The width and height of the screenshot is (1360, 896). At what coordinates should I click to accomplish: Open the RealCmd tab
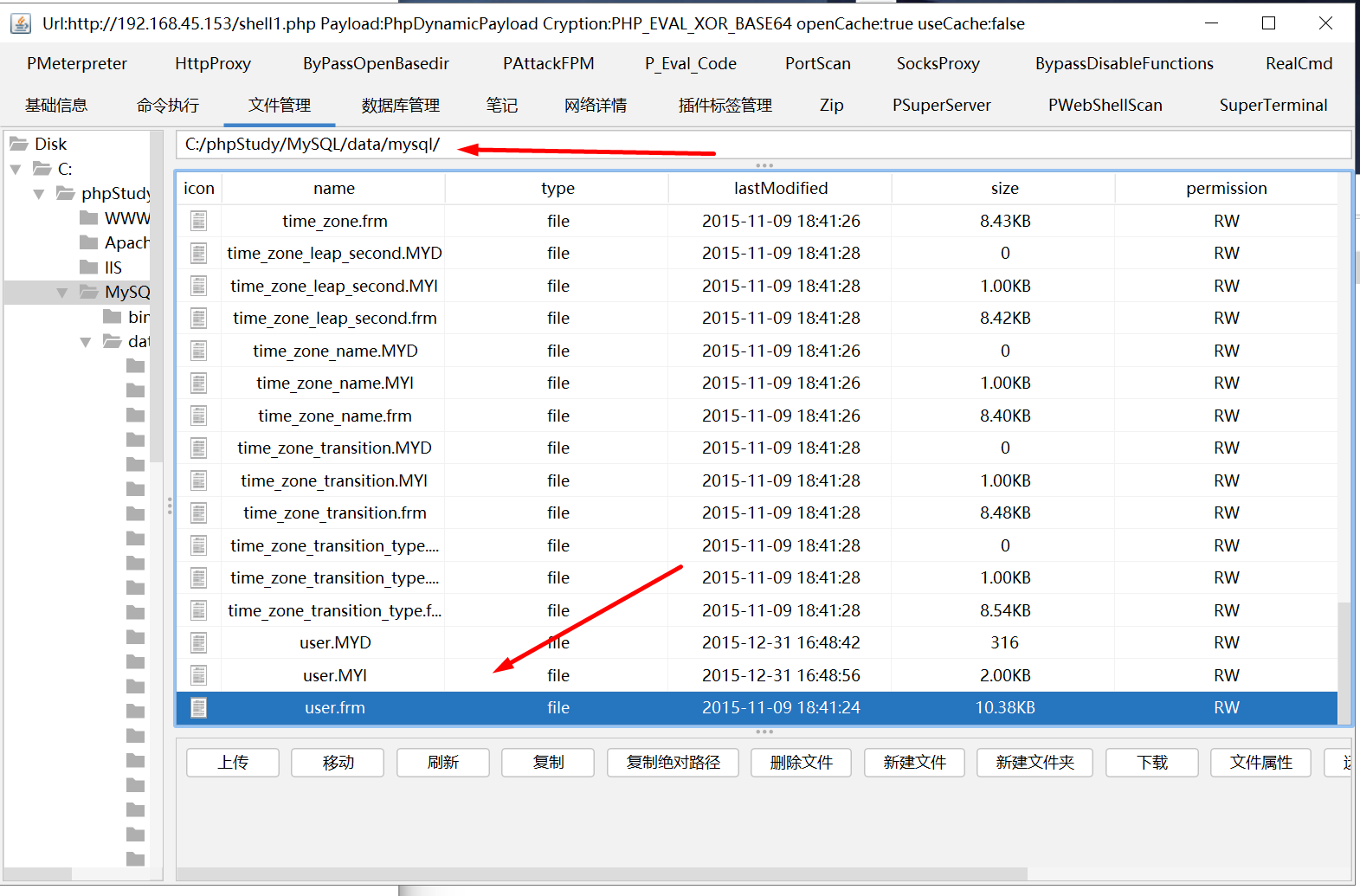coord(1299,63)
